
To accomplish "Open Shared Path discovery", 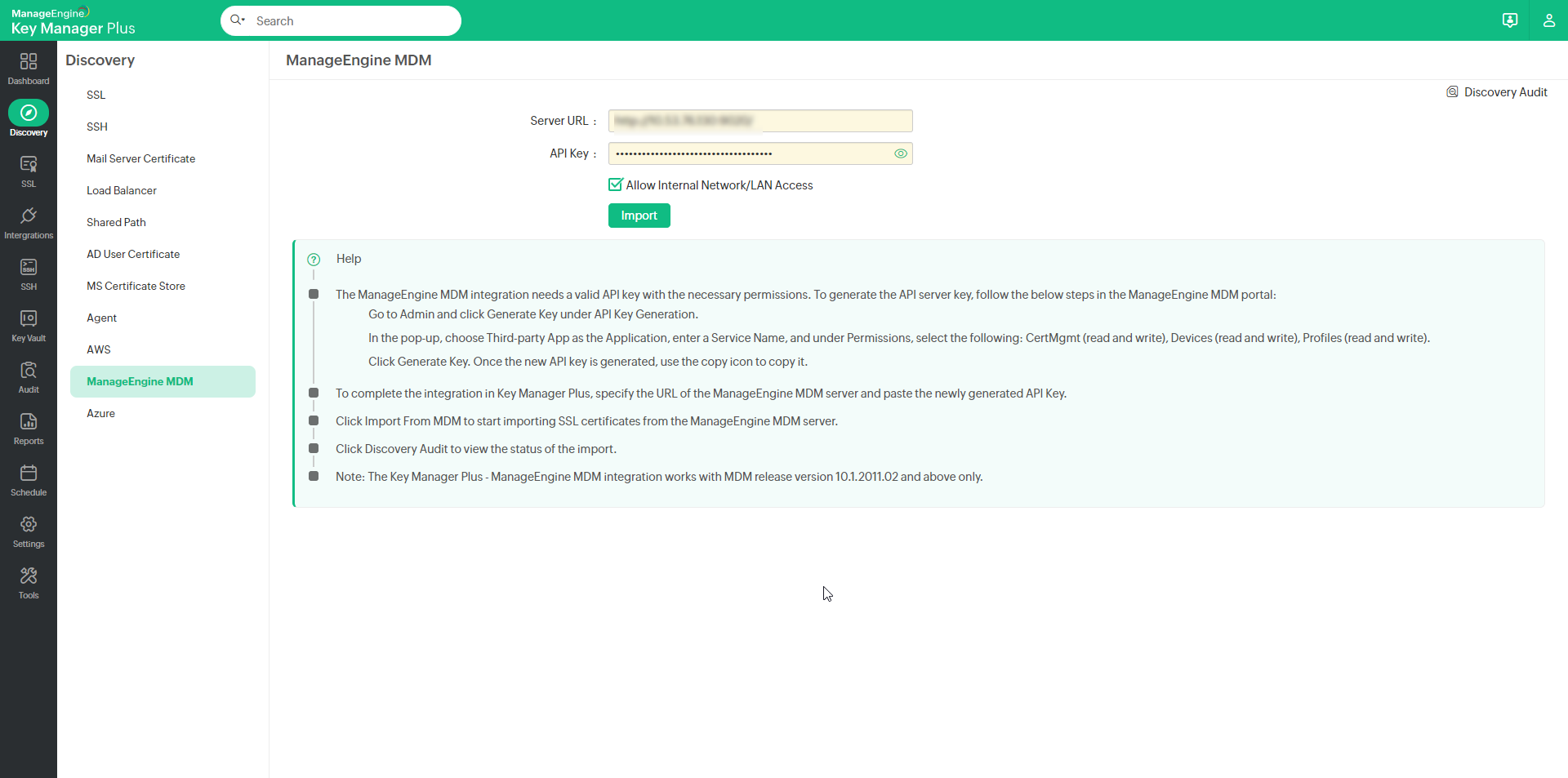I will (117, 222).
